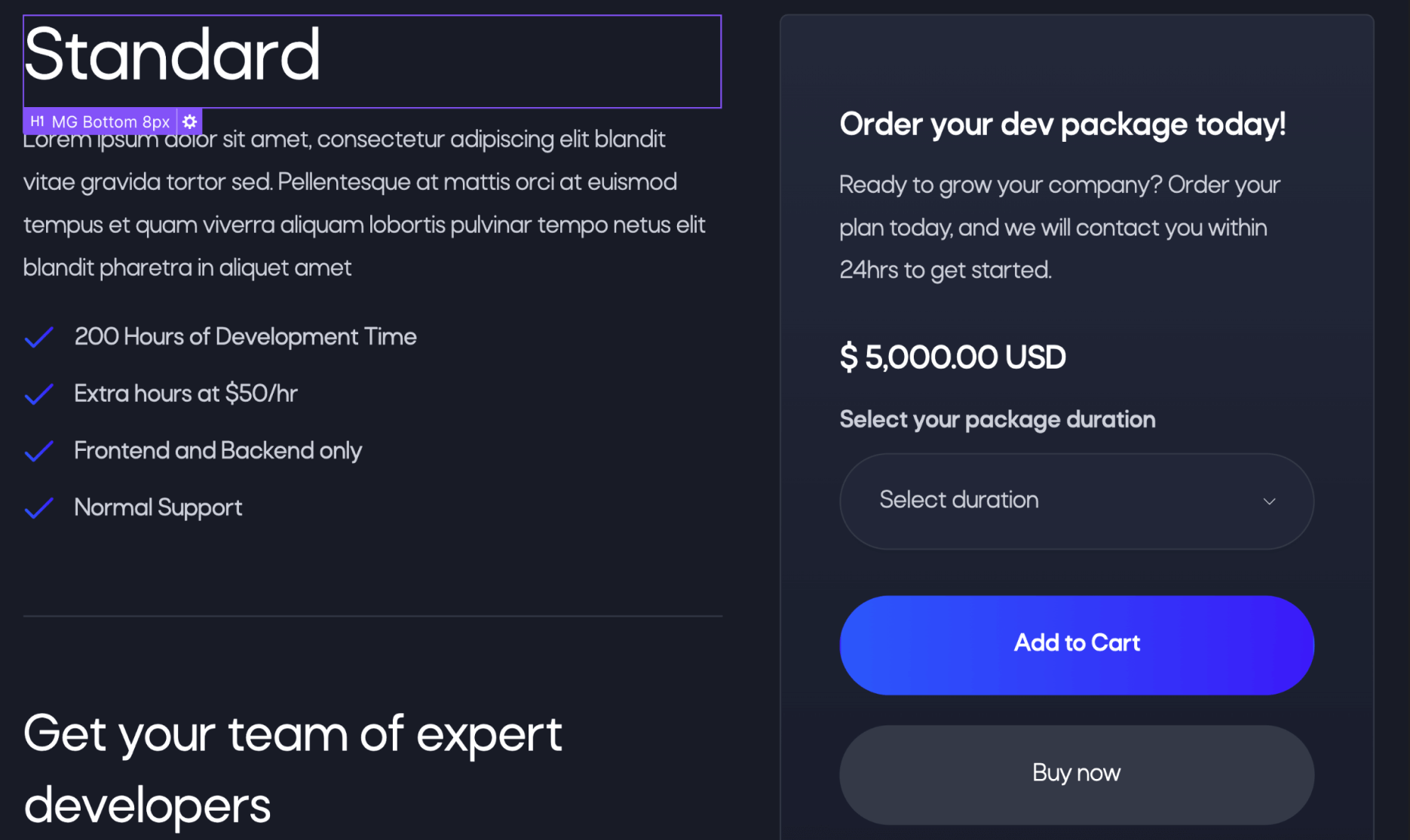
Task: Click the chevron inside the duration selector
Action: [1269, 501]
